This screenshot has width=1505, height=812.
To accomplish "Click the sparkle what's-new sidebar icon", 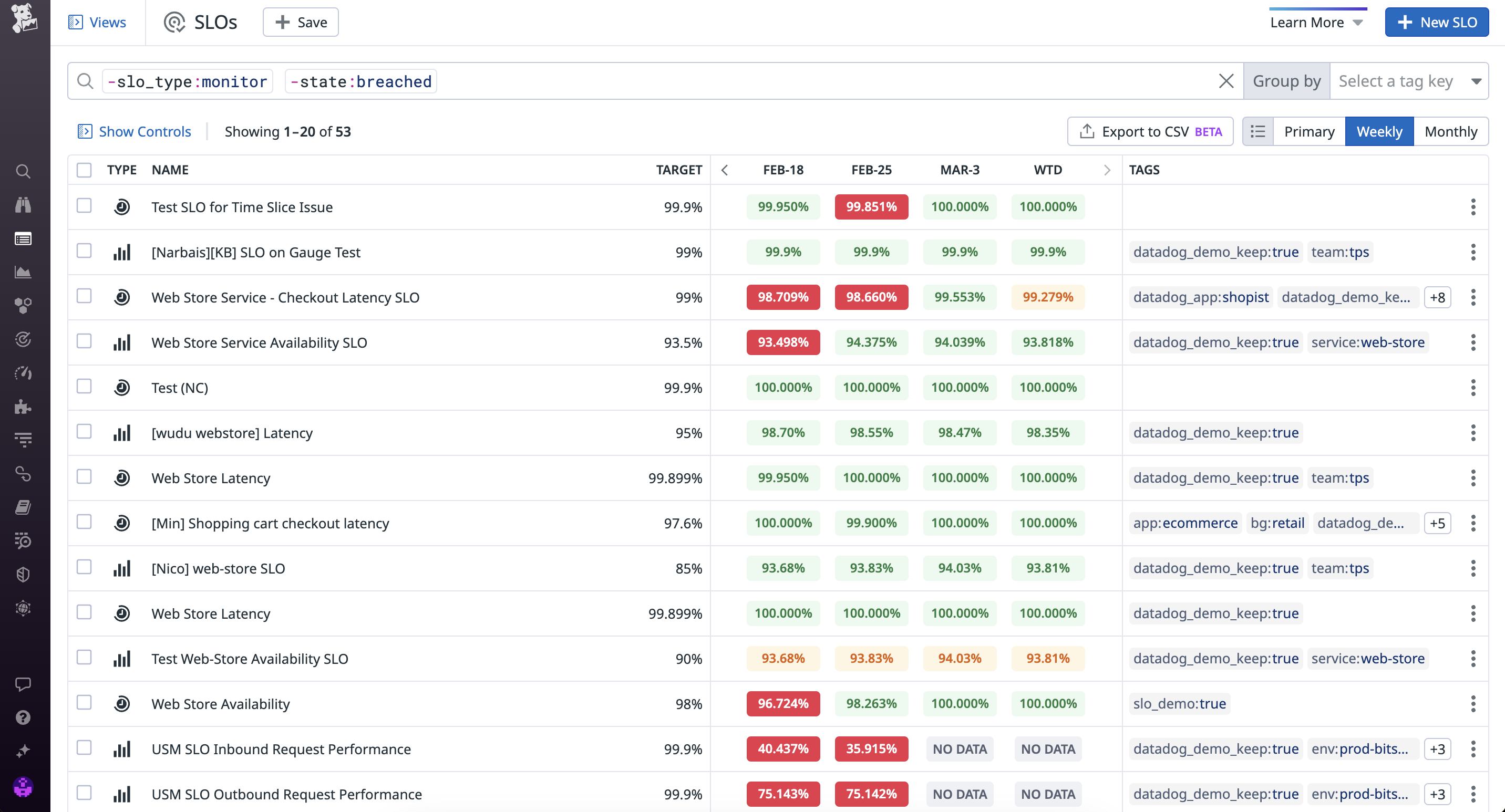I will point(23,751).
